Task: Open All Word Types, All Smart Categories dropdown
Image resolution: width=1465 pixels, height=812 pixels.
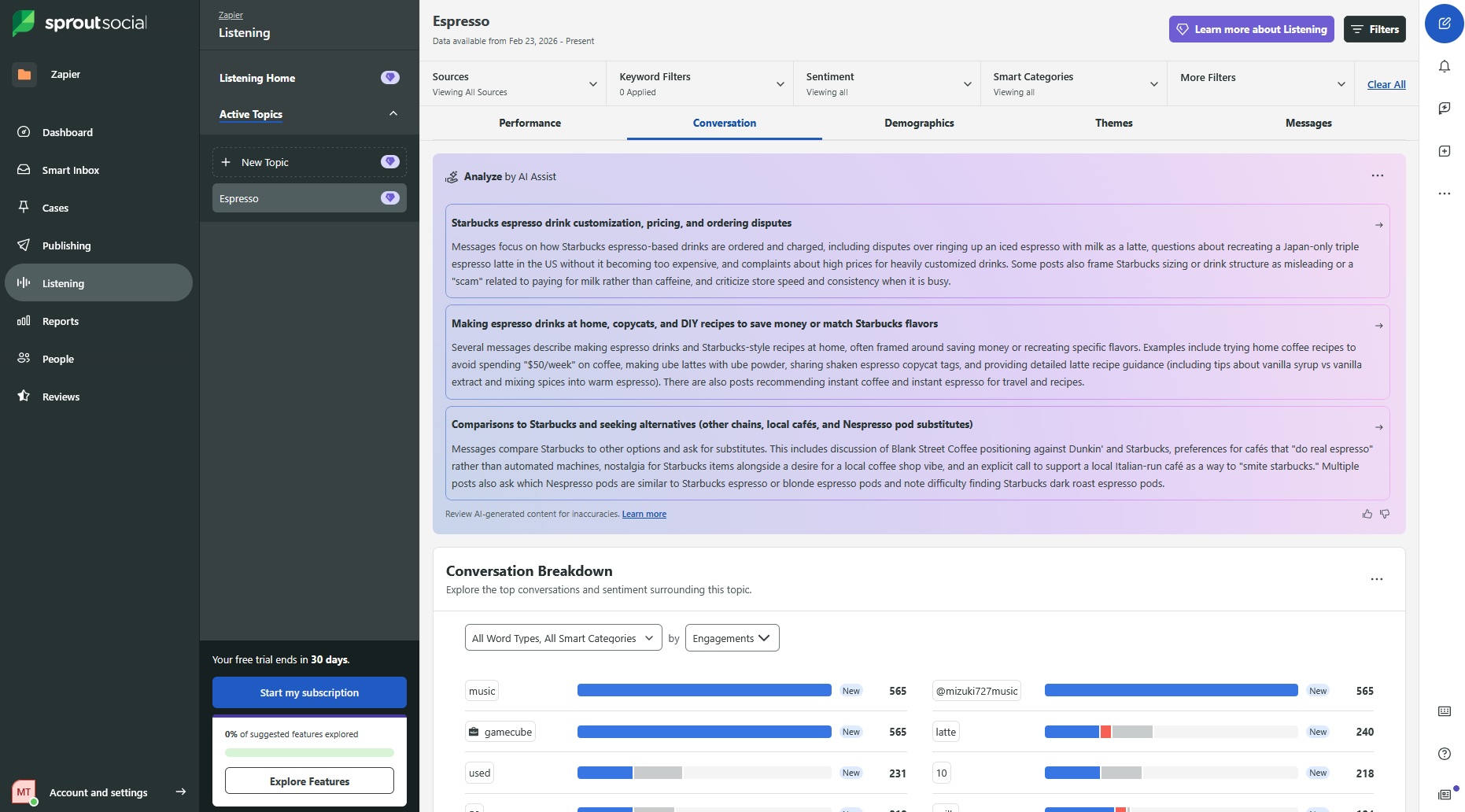Action: coord(563,638)
